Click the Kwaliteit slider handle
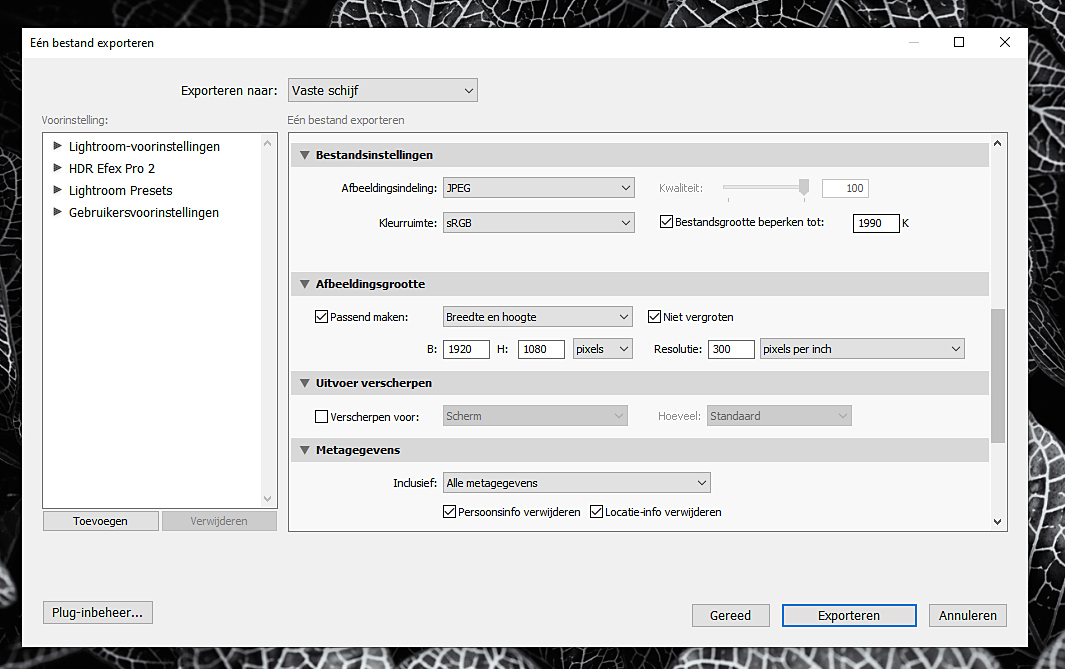 (803, 187)
